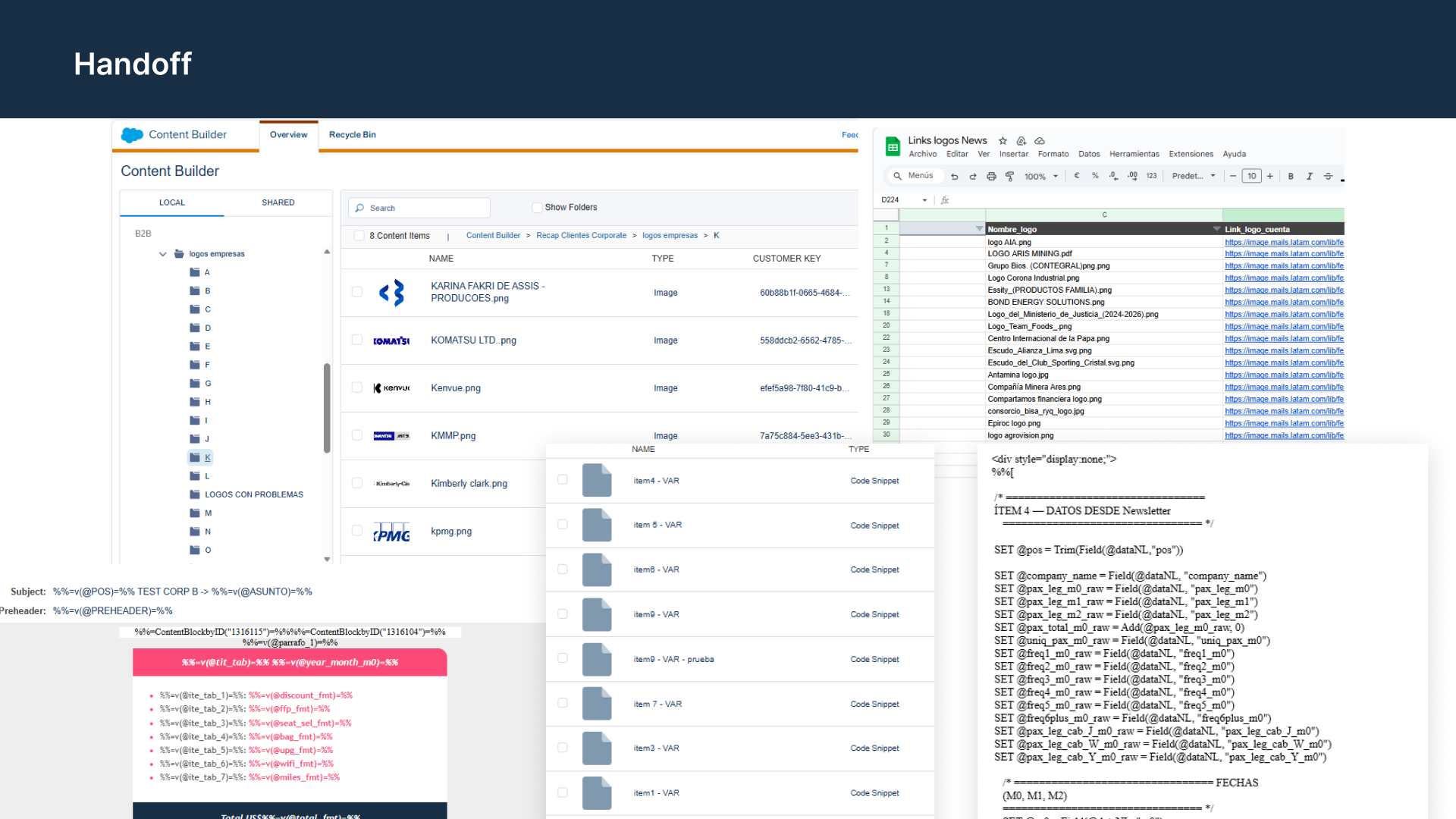Image resolution: width=1456 pixels, height=819 pixels.
Task: Click the folder tree vertical scrollbar
Action: click(327, 408)
